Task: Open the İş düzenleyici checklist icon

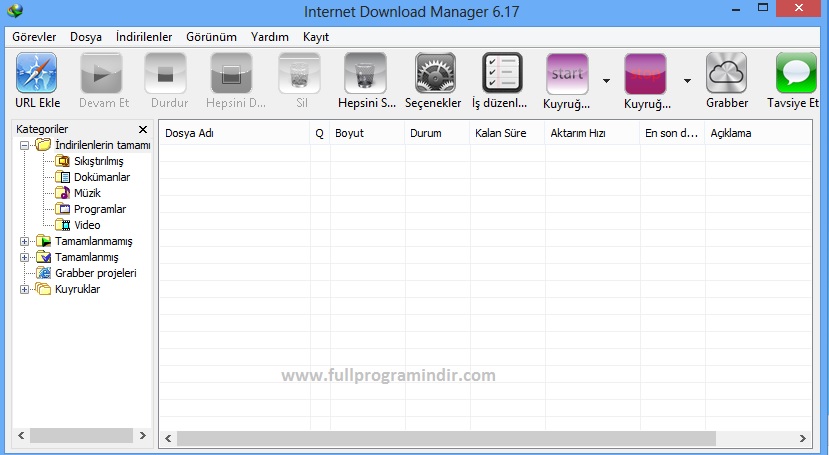Action: coord(502,73)
